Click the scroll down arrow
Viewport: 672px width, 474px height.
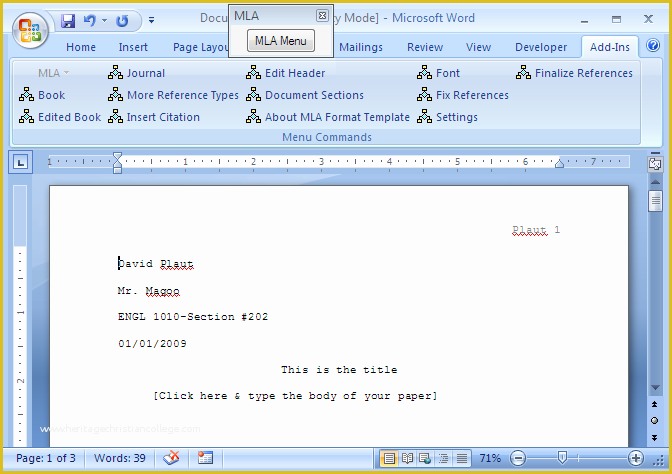pyautogui.click(x=655, y=388)
